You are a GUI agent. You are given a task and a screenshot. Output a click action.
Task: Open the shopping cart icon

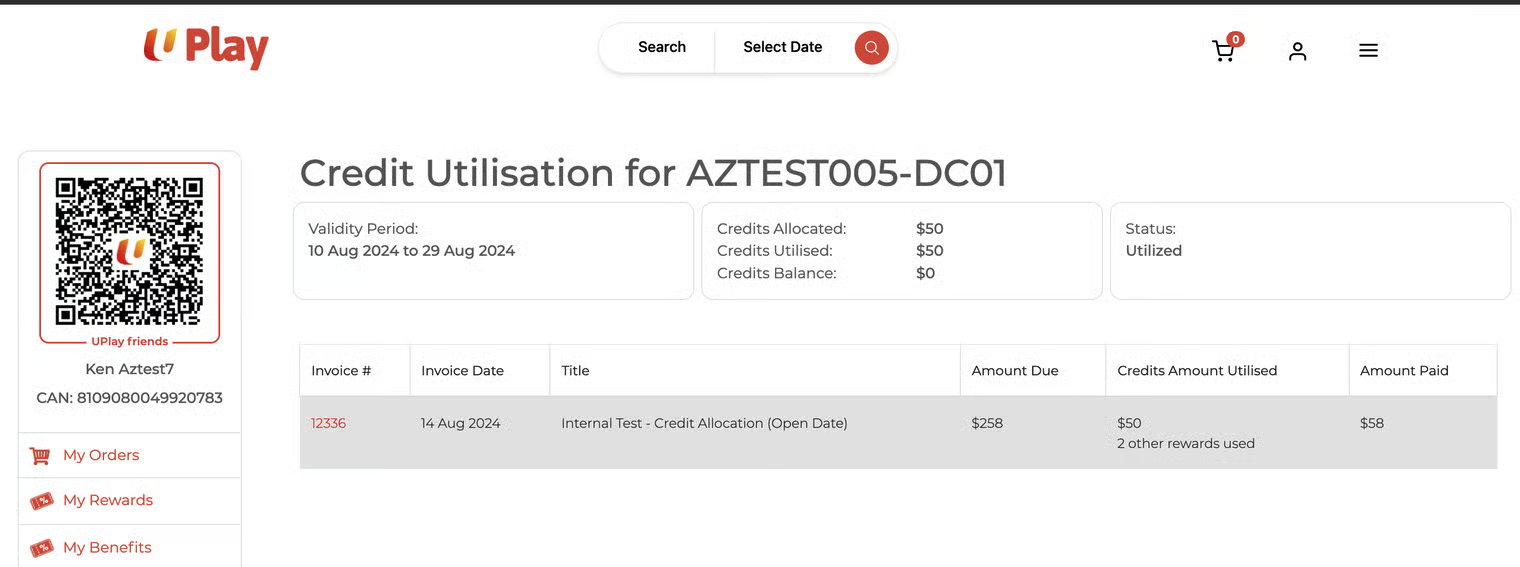1224,50
